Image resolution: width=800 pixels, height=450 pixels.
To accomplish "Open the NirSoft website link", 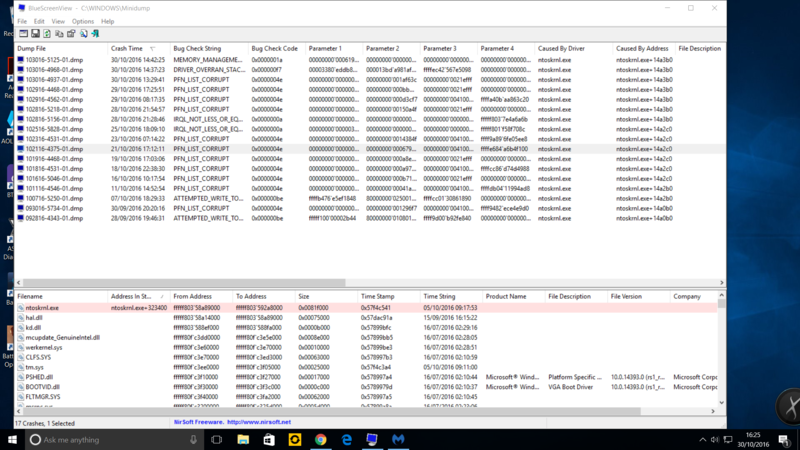I will click(259, 422).
